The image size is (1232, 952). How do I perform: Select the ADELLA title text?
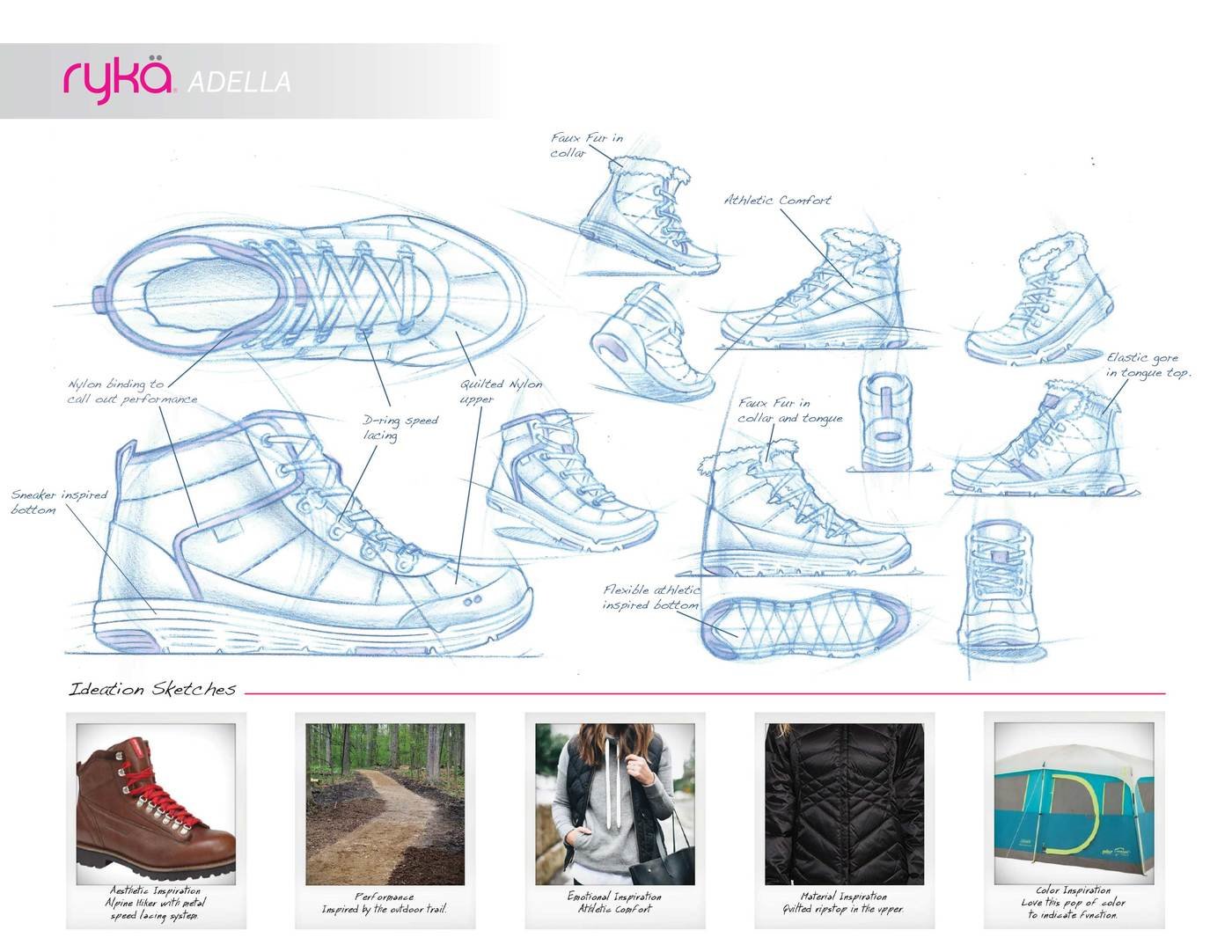(x=239, y=82)
